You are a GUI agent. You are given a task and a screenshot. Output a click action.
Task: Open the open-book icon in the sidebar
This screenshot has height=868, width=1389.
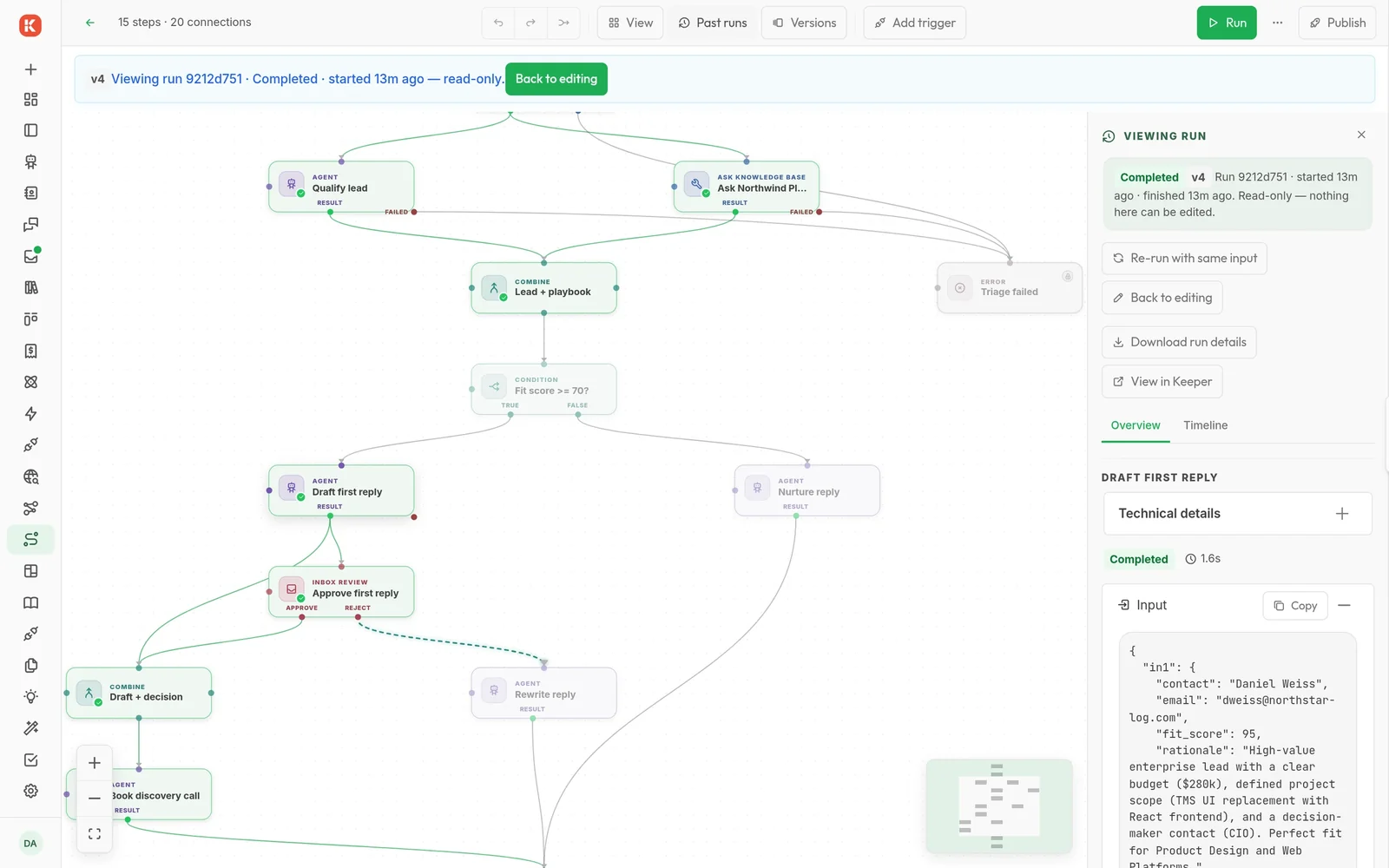31,602
